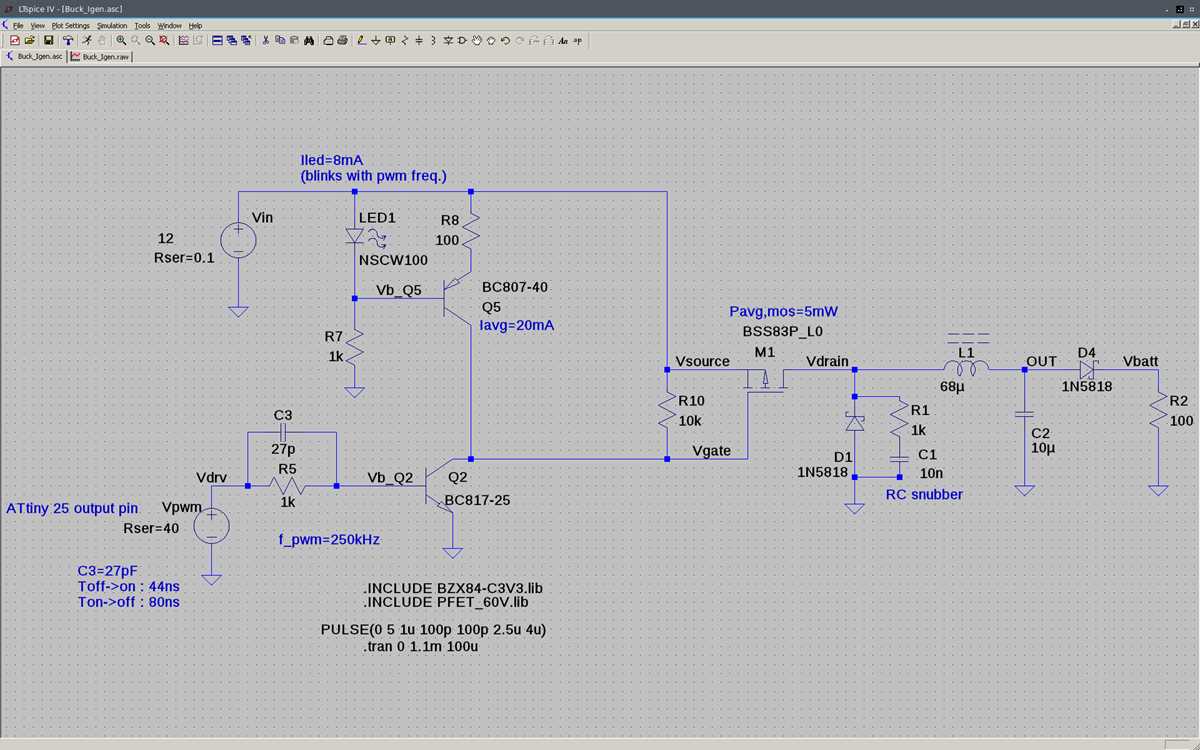Open the Component gate icon
Image resolution: width=1200 pixels, height=750 pixels.
pos(462,40)
